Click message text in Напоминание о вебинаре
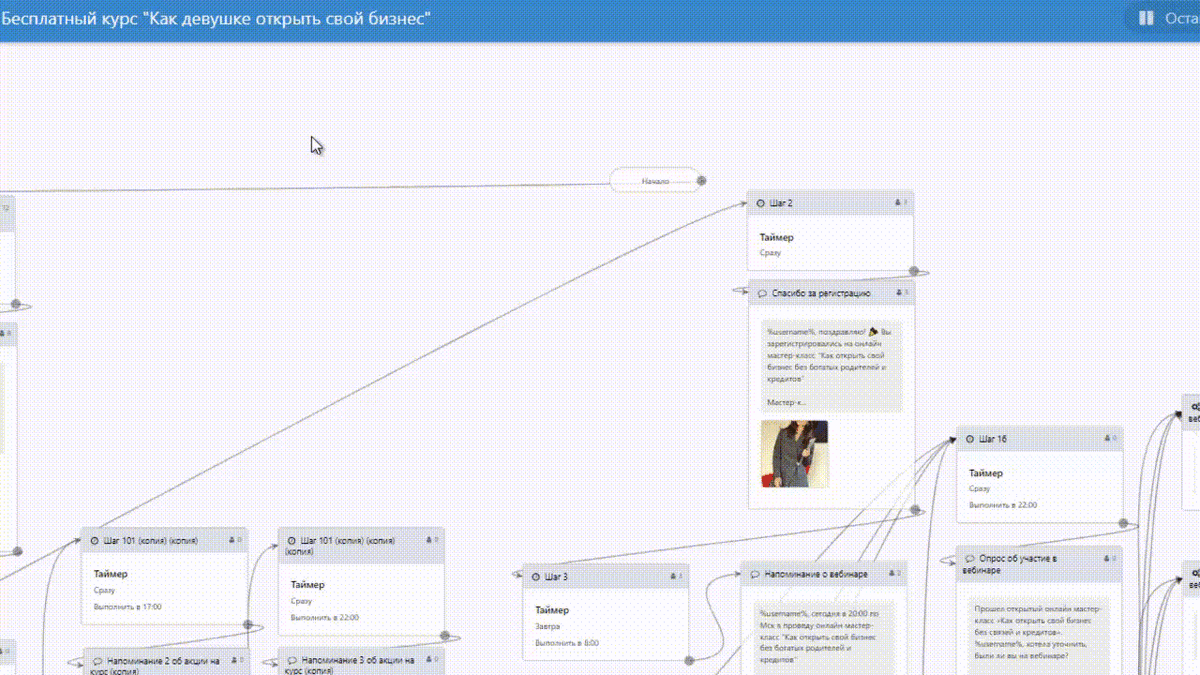 [x=820, y=636]
